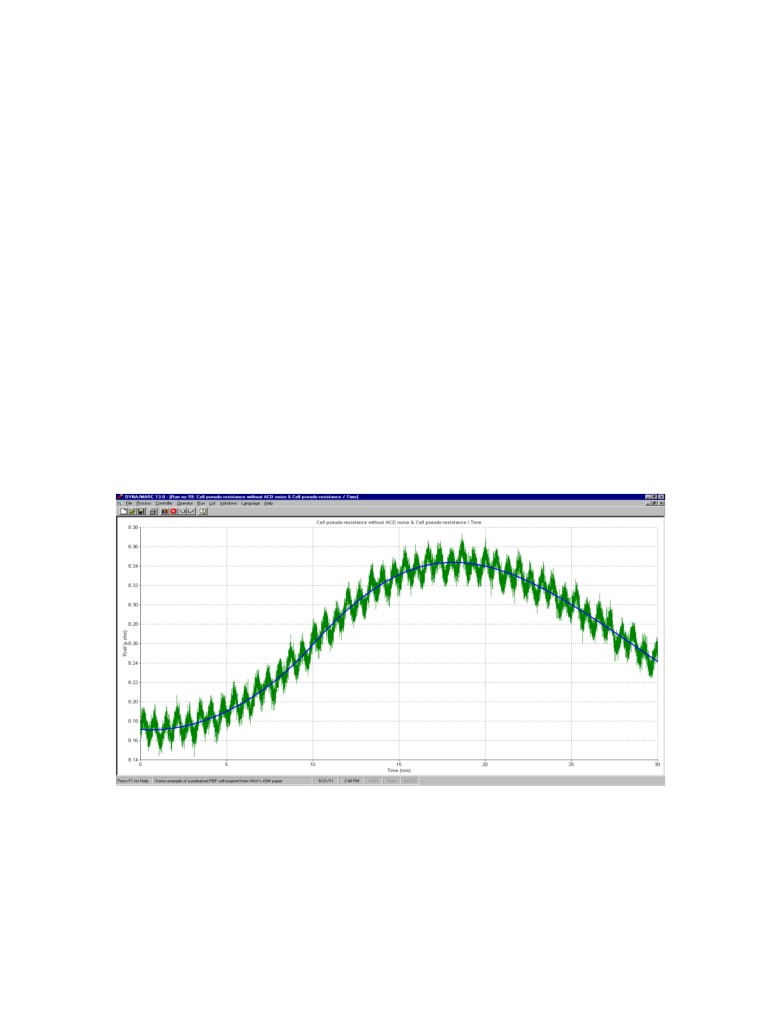This screenshot has width=781, height=1011.
Task: Open the File menu
Action: click(x=129, y=504)
